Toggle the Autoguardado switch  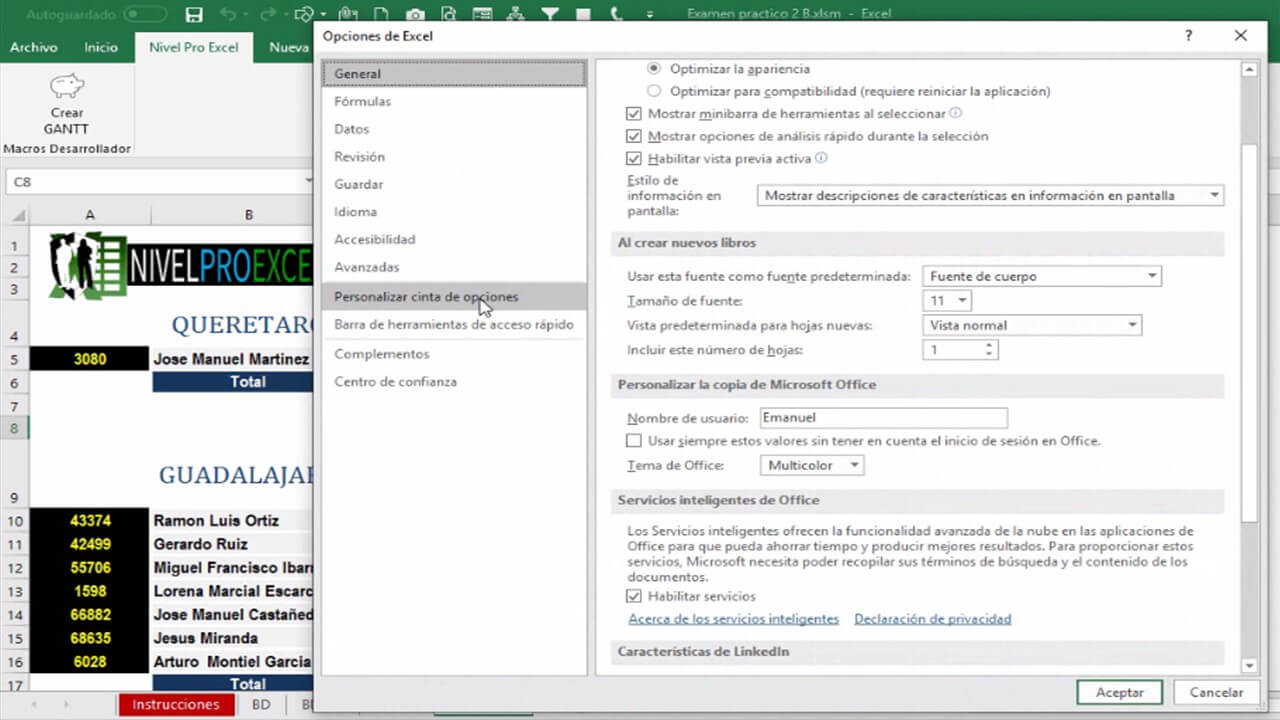coord(145,15)
